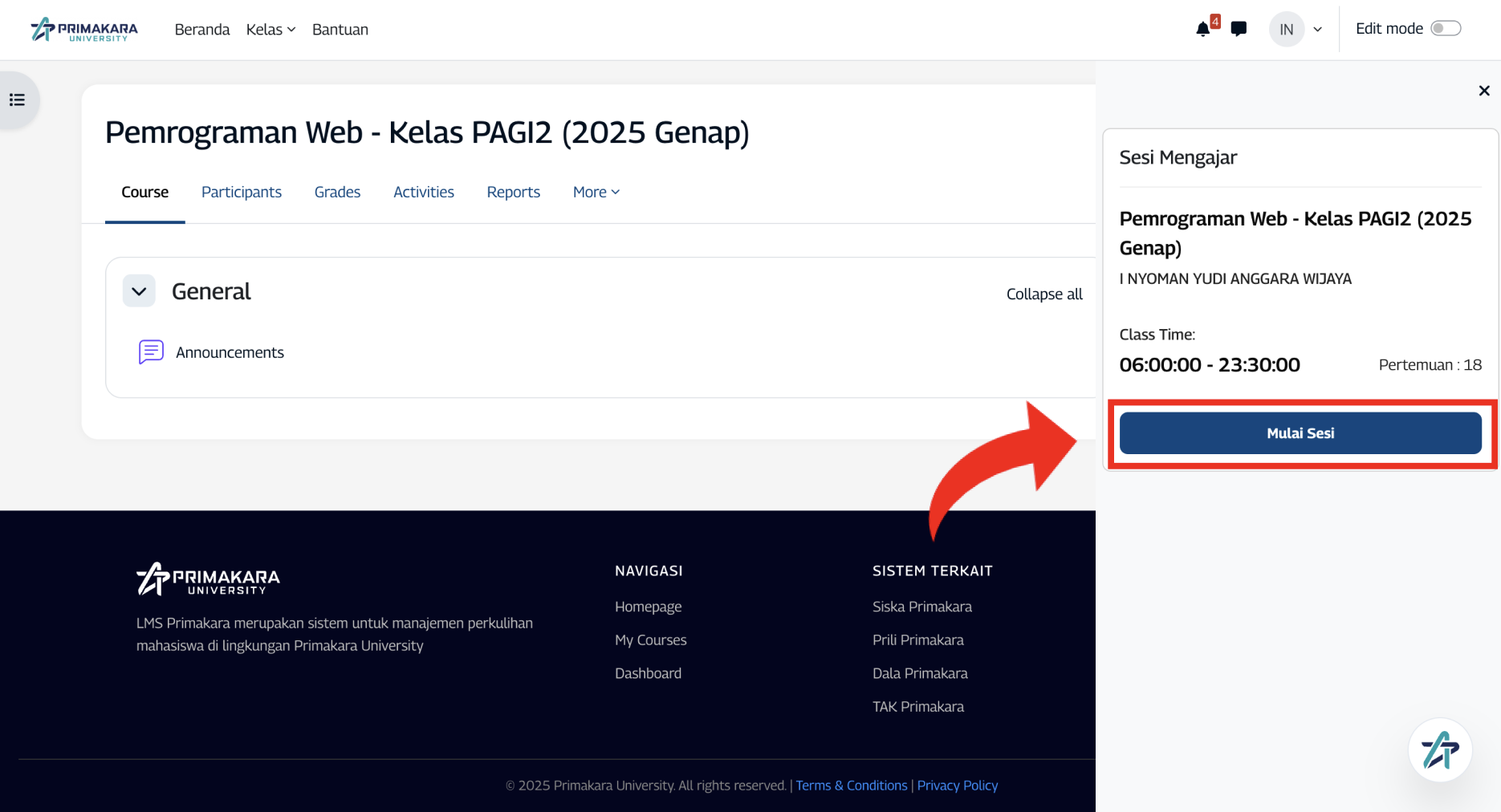Click the Announcements forum icon

pyautogui.click(x=151, y=352)
